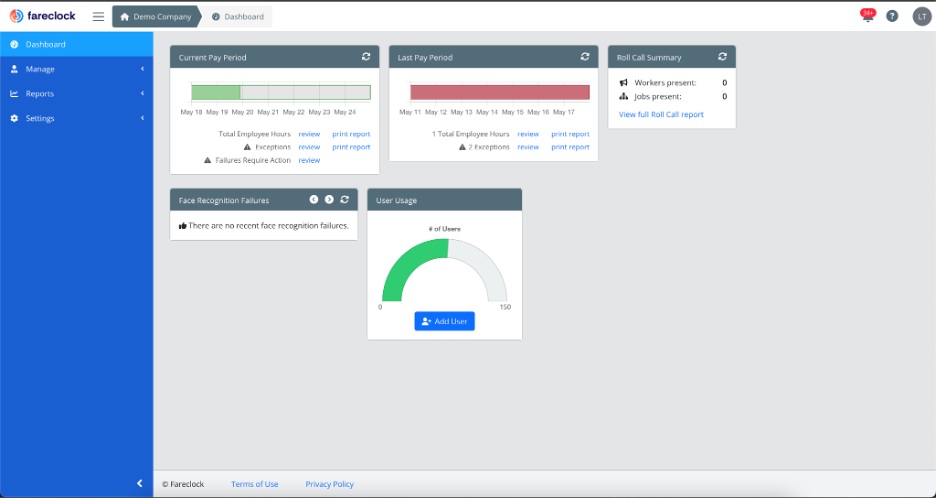Collapse the sidebar with bottom chevron
The width and height of the screenshot is (936, 498).
coord(139,484)
